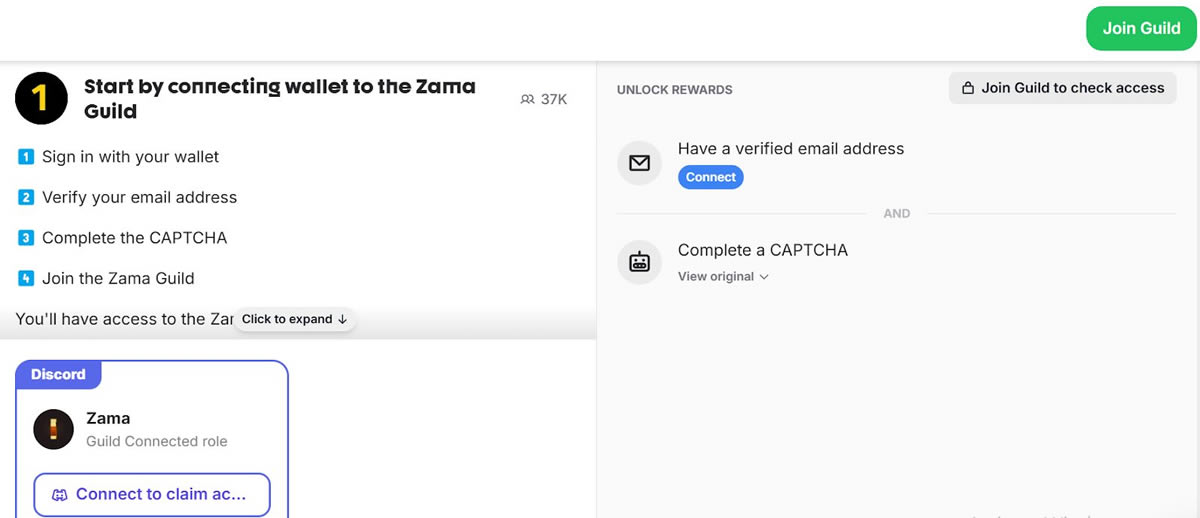Click the blue number 2 step icon
The image size is (1200, 518).
click(27, 198)
